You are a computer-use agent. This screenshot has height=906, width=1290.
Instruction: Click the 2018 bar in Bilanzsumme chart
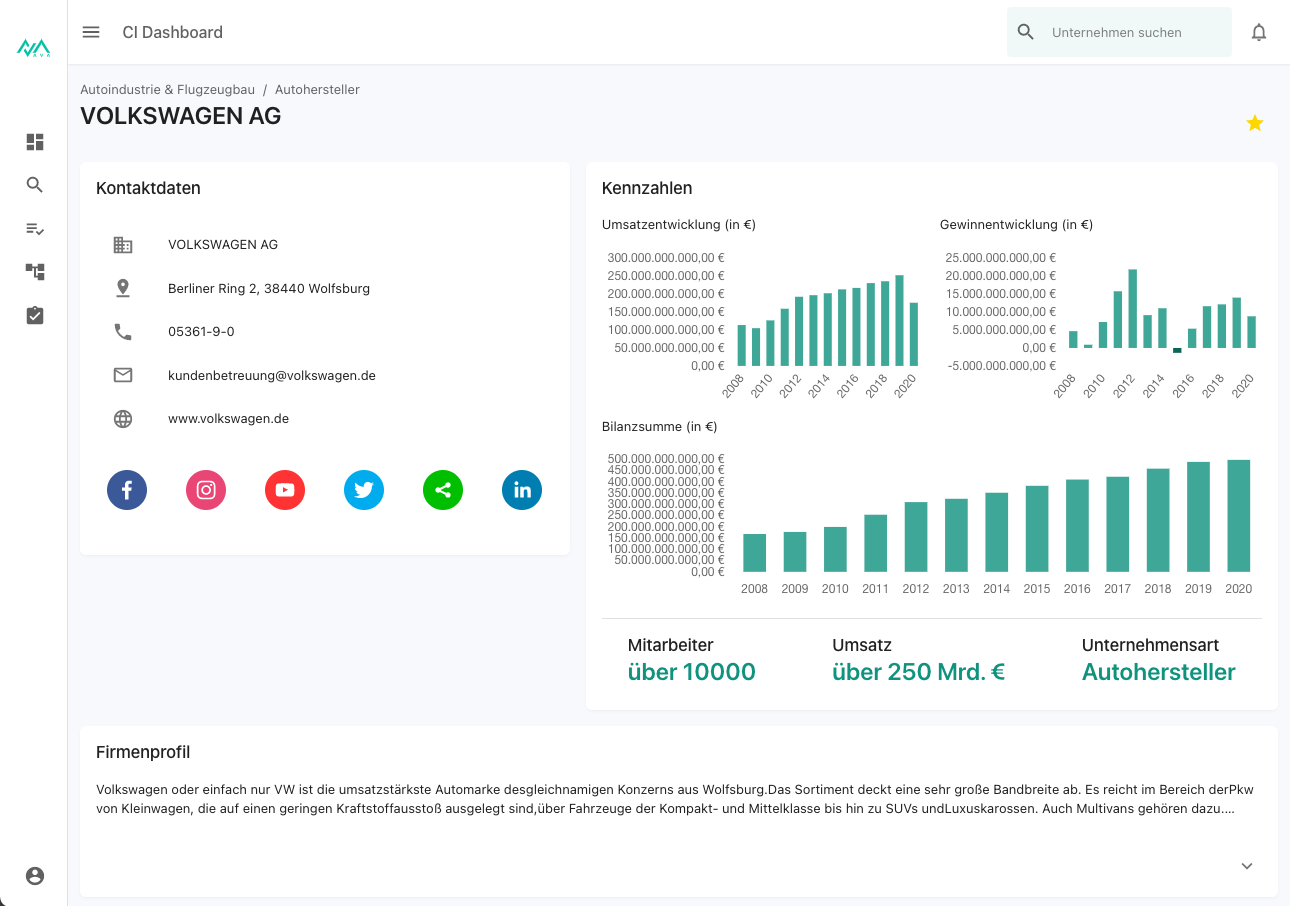[x=1158, y=521]
